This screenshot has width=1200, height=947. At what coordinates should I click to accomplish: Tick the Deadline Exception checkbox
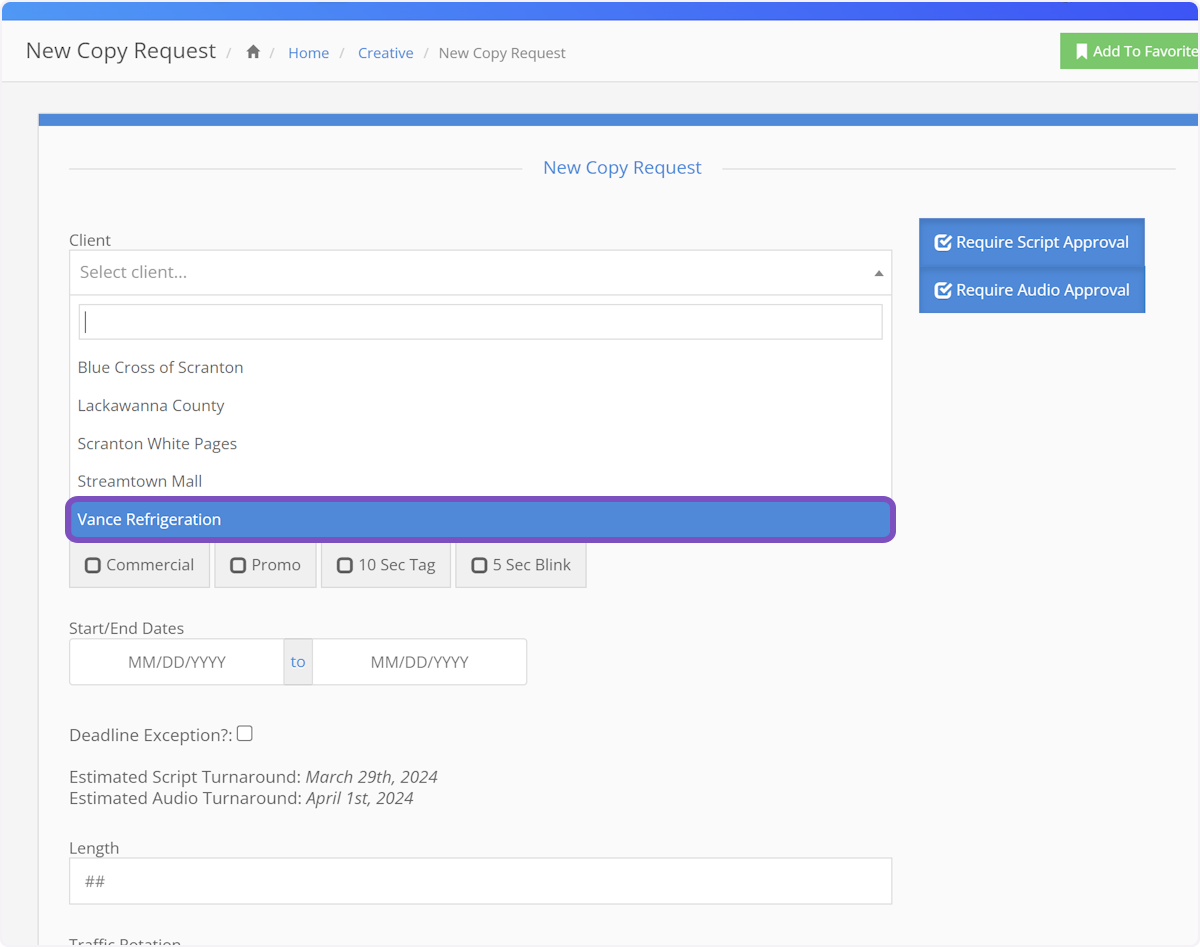click(245, 734)
